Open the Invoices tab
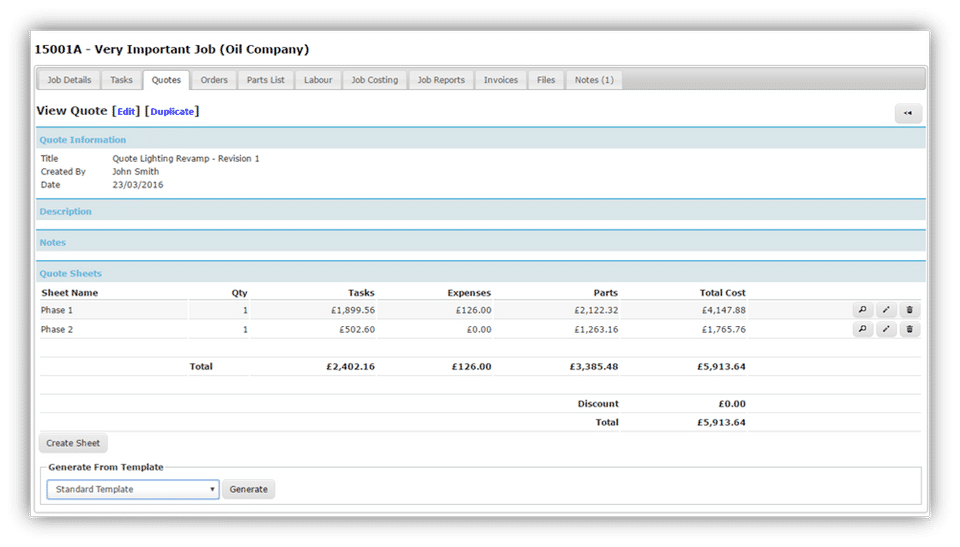Image resolution: width=960 pixels, height=547 pixels. tap(501, 80)
